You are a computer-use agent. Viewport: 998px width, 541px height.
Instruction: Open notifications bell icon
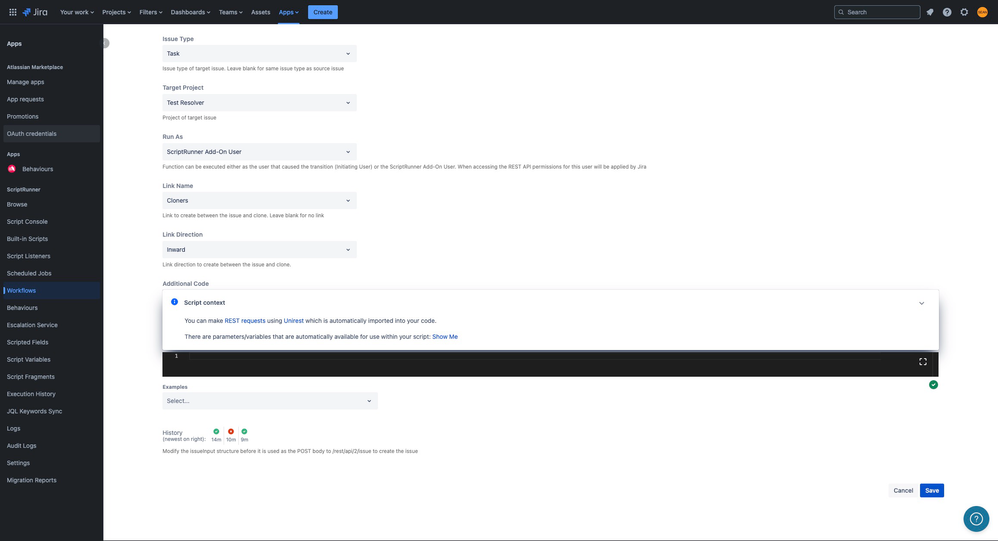[x=930, y=12]
